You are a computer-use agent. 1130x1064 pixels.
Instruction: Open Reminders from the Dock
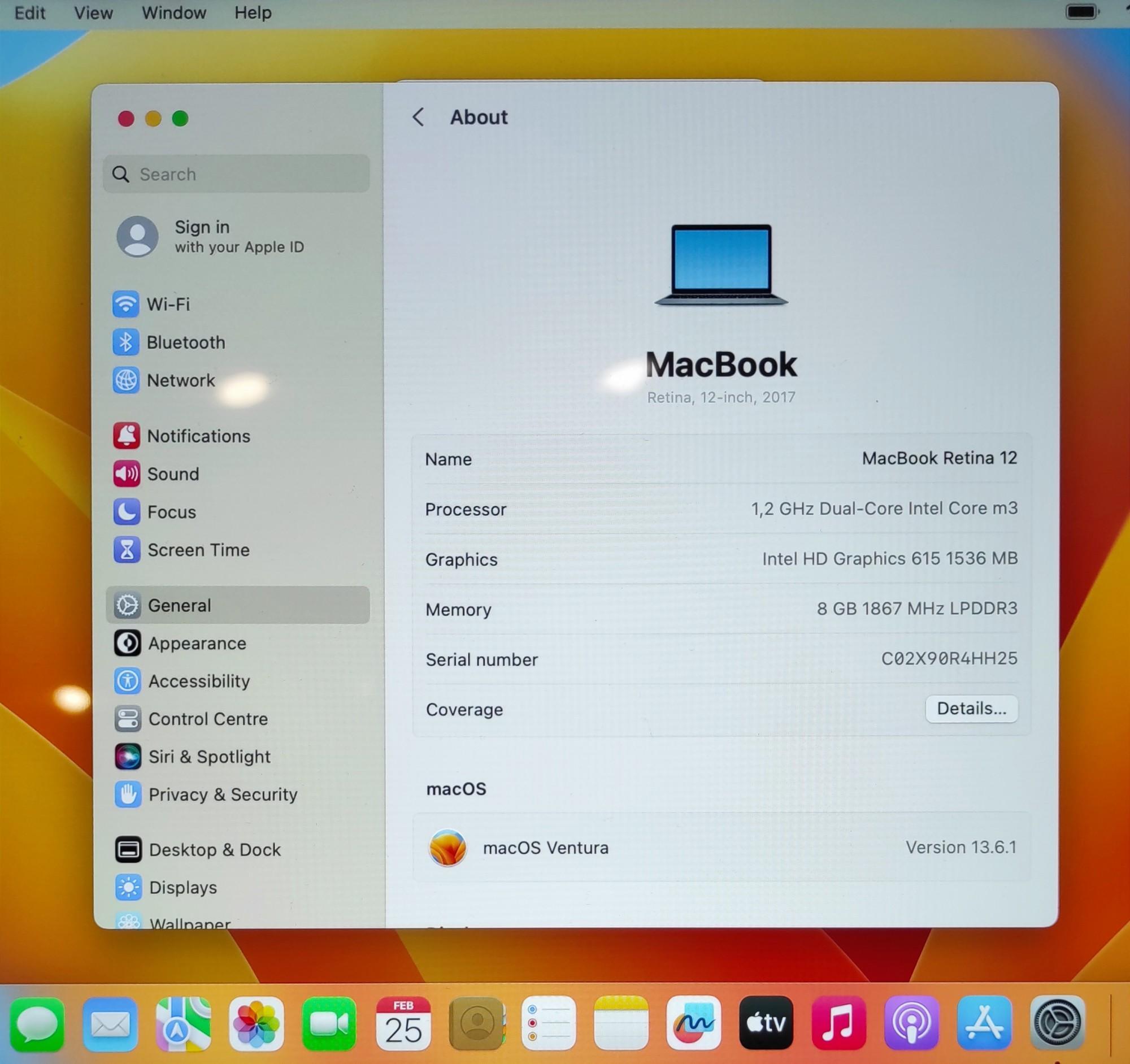coord(549,1024)
